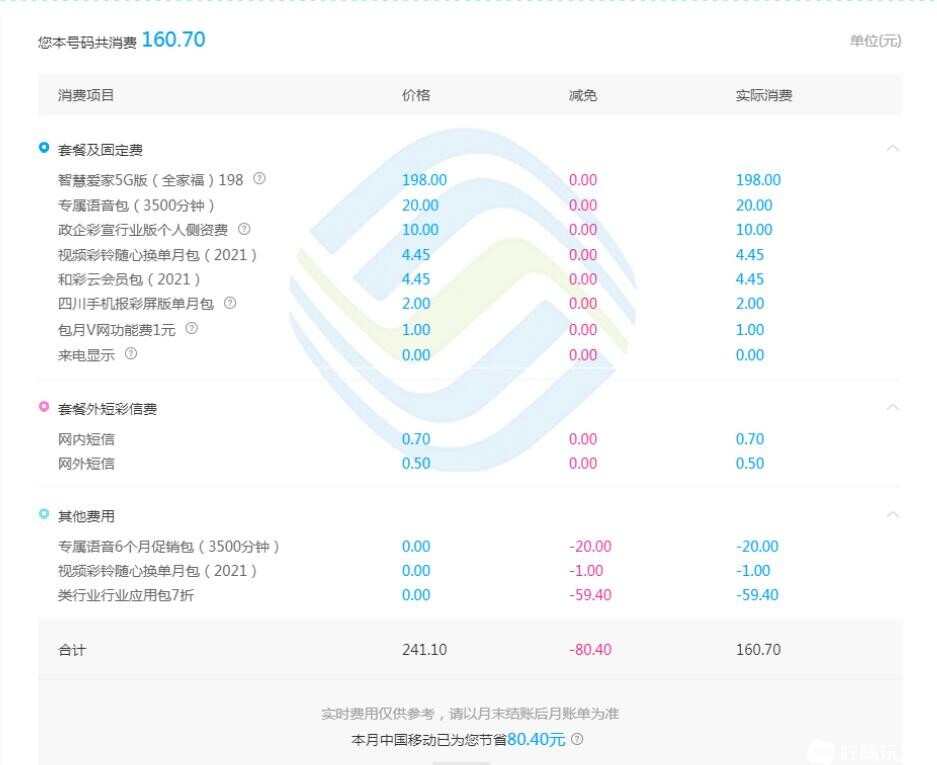Click the 实际消费 column header

coord(764,95)
